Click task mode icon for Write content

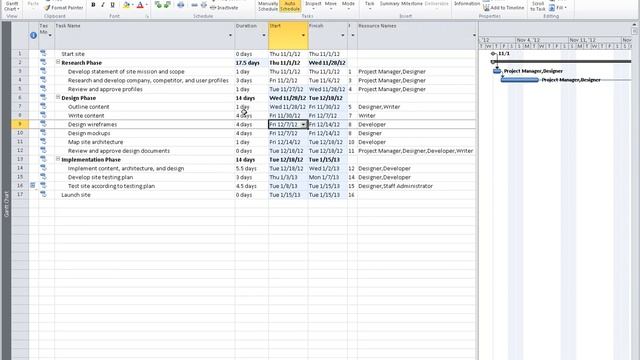tap(43, 116)
